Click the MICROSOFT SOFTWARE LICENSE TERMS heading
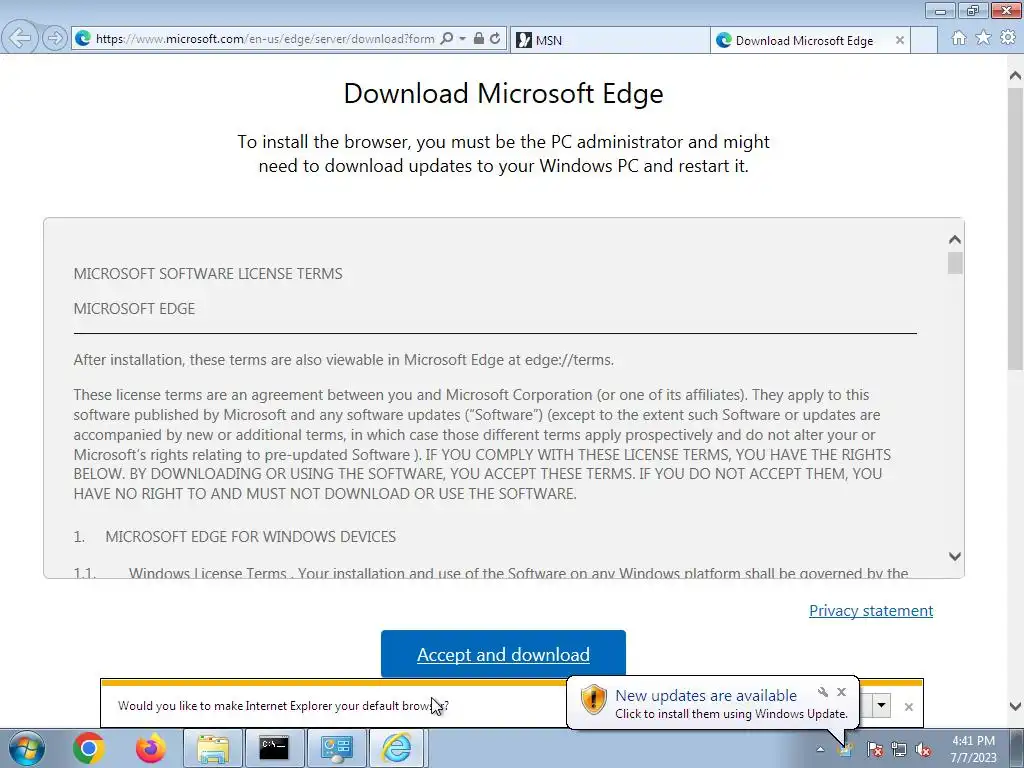Viewport: 1024px width, 768px height. pos(208,274)
